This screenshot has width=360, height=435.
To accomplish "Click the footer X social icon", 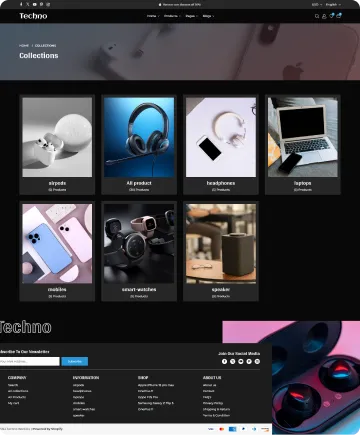I will (x=233, y=361).
